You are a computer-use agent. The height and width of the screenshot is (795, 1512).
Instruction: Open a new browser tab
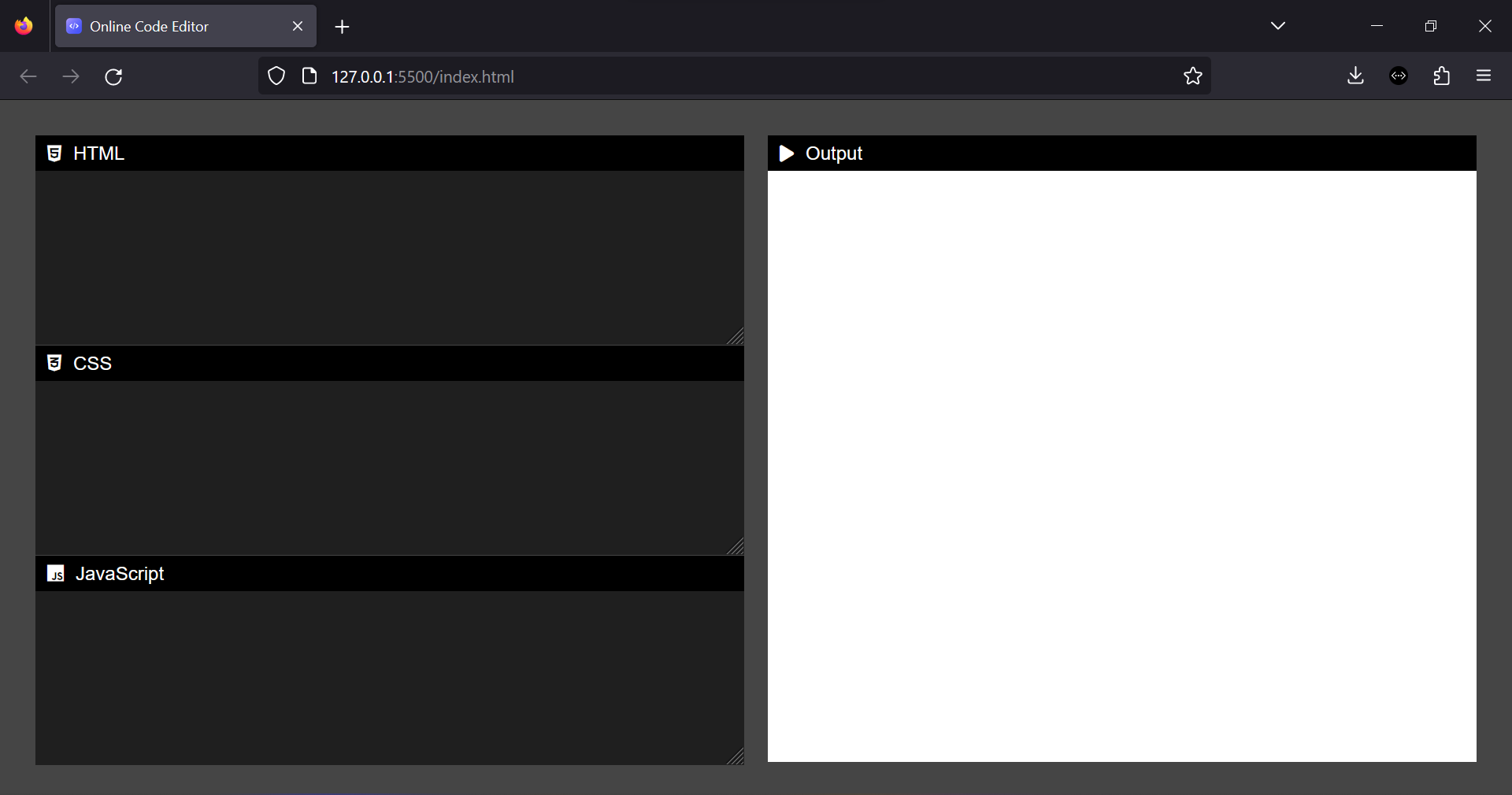click(342, 27)
